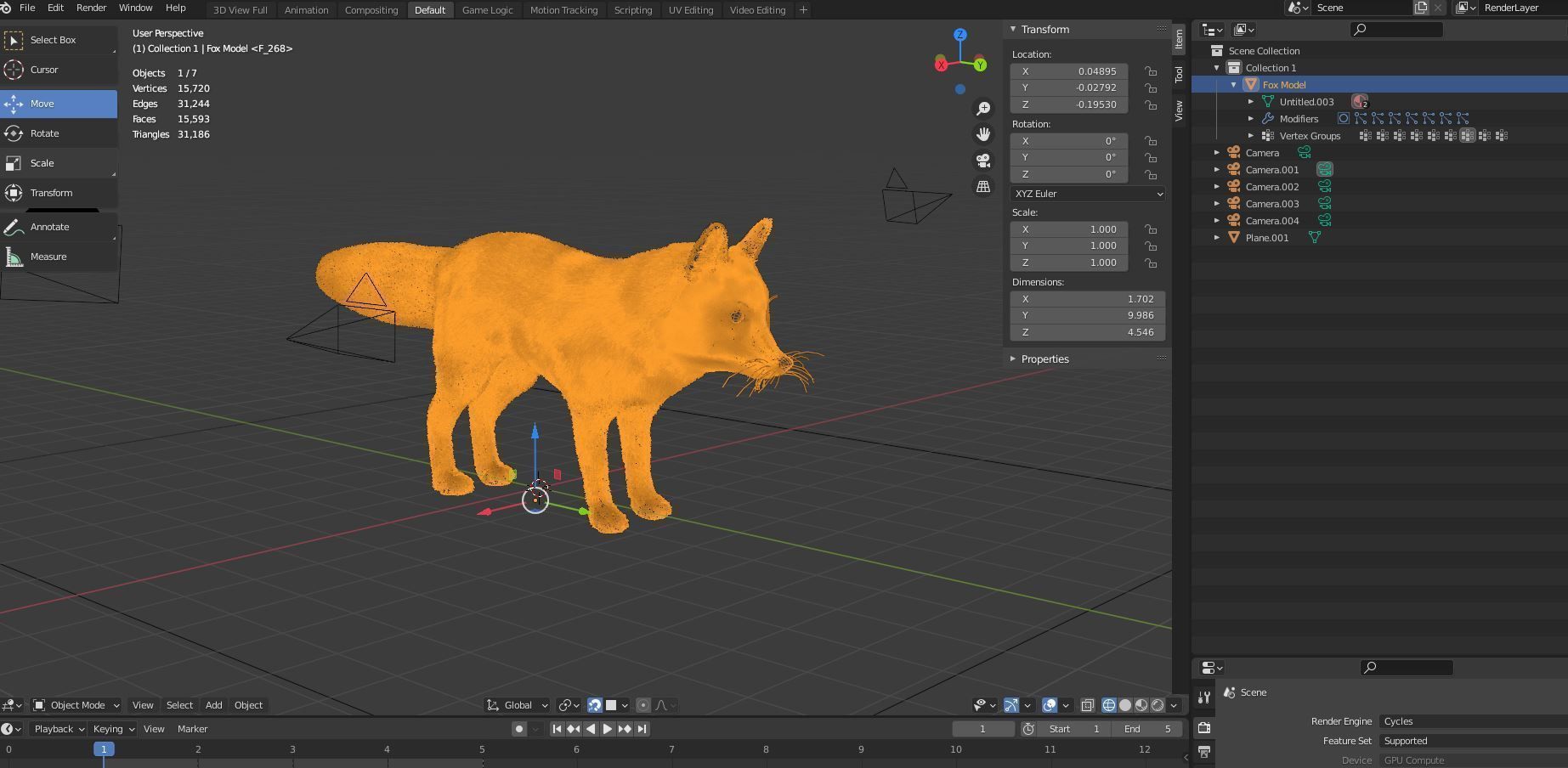Image resolution: width=1568 pixels, height=768 pixels.
Task: Toggle show gizmo button
Action: pyautogui.click(x=1011, y=705)
